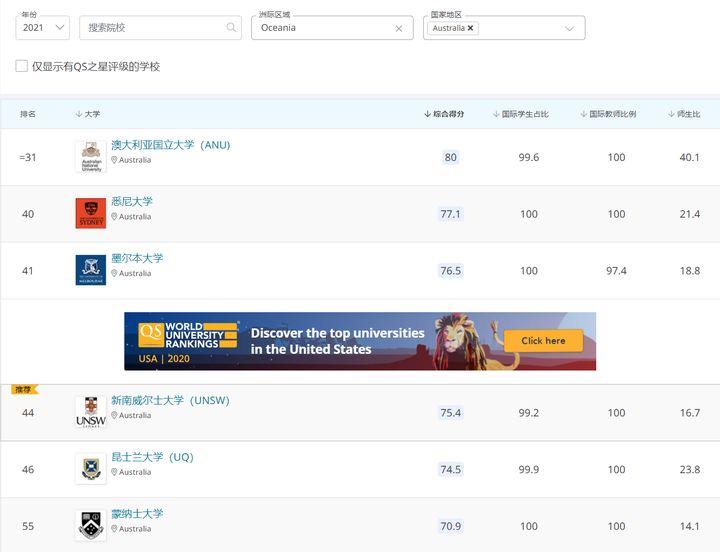This screenshot has height=552, width=720.
Task: Sort by the 国际教师比例 column header
Action: coord(608,114)
